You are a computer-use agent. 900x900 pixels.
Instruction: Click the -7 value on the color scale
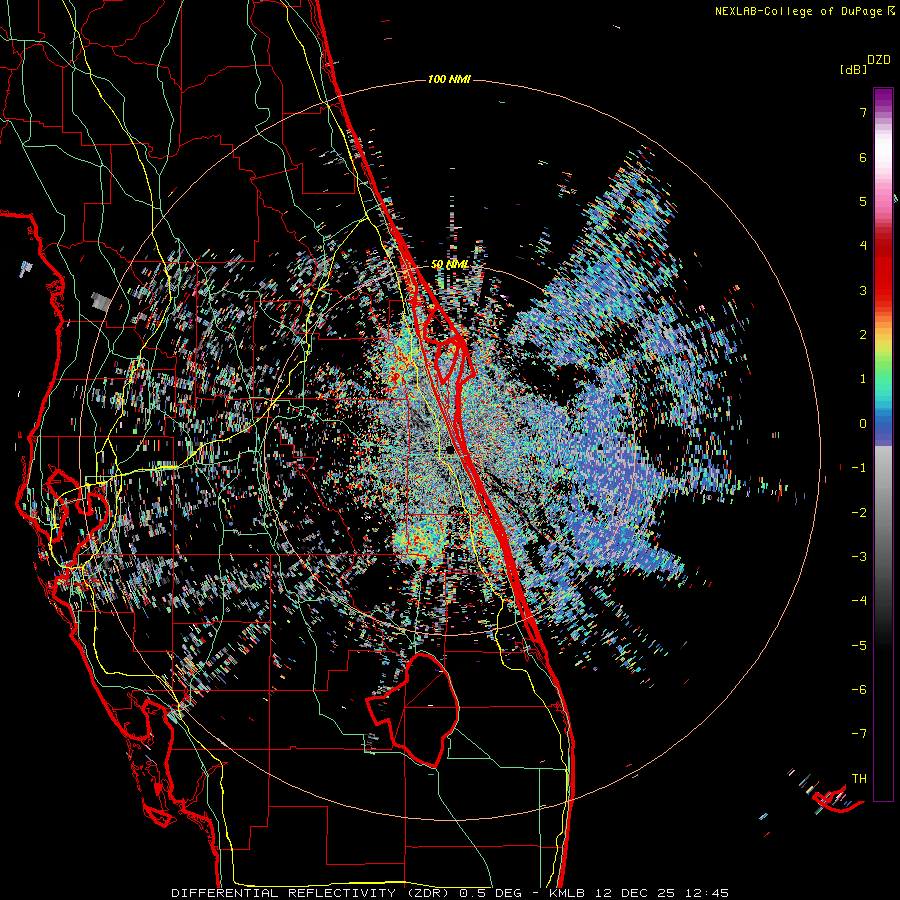click(x=859, y=734)
